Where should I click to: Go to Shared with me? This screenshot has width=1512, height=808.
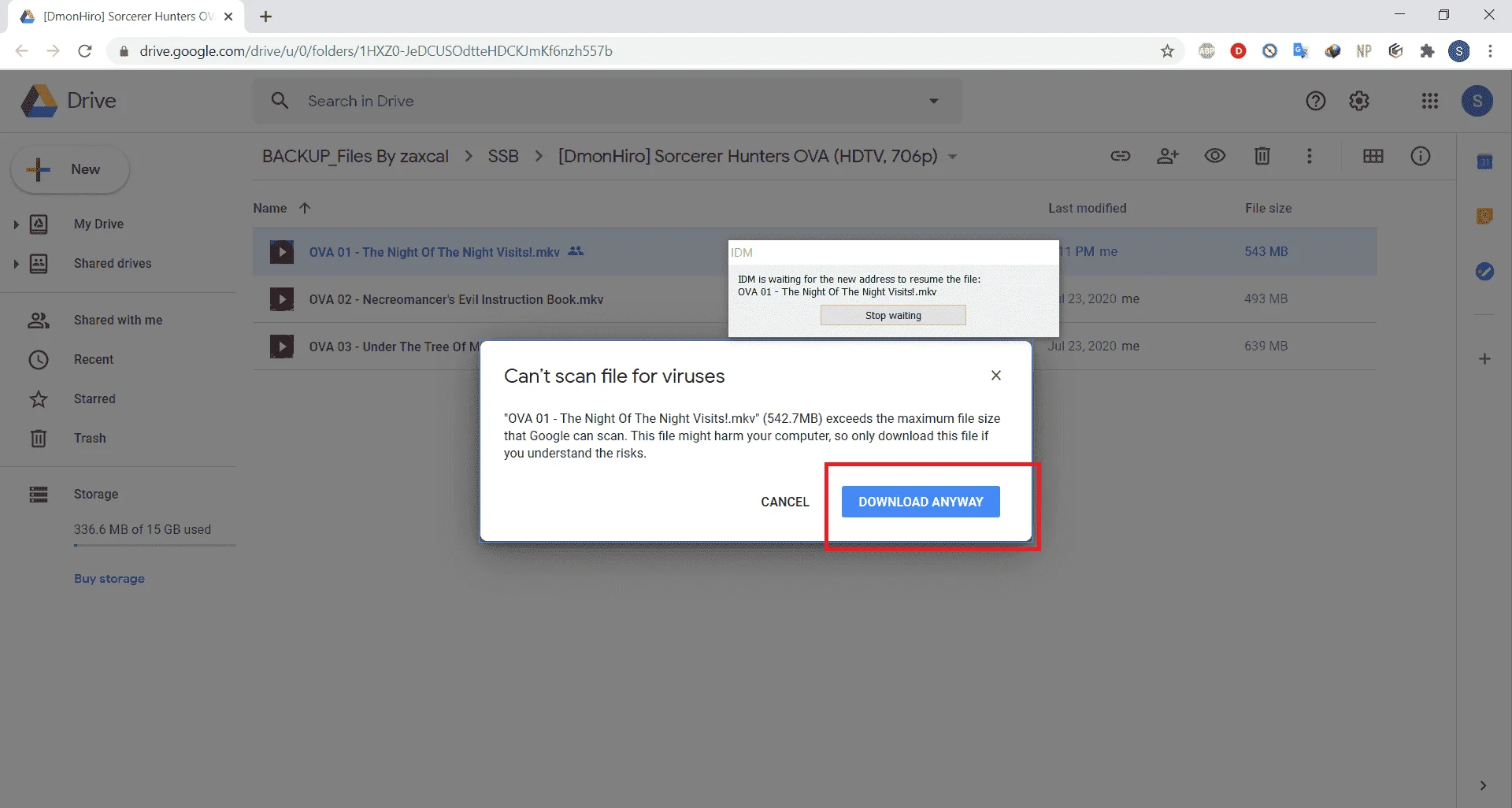pyautogui.click(x=118, y=320)
